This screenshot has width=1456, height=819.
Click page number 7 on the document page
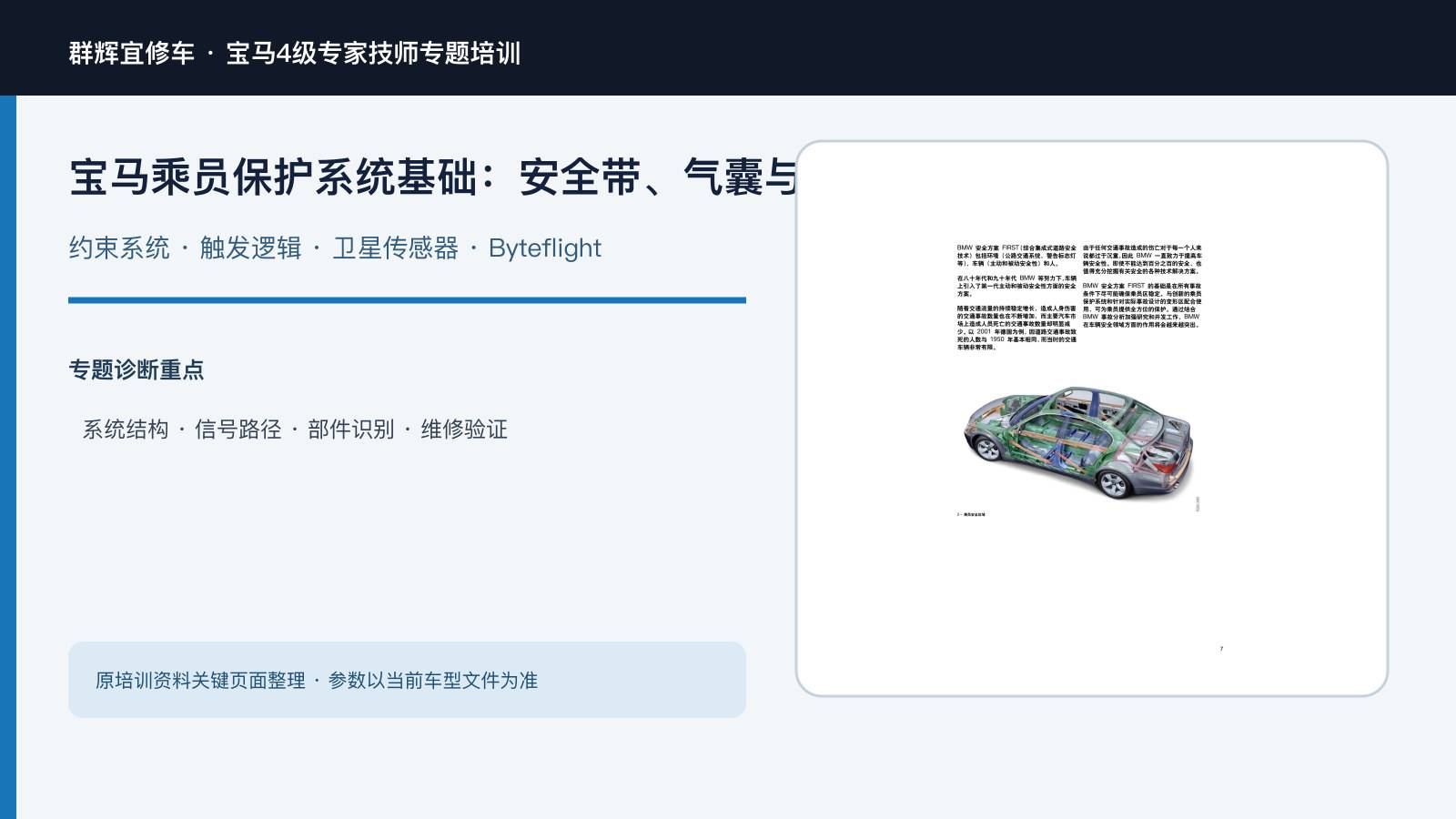1221,649
